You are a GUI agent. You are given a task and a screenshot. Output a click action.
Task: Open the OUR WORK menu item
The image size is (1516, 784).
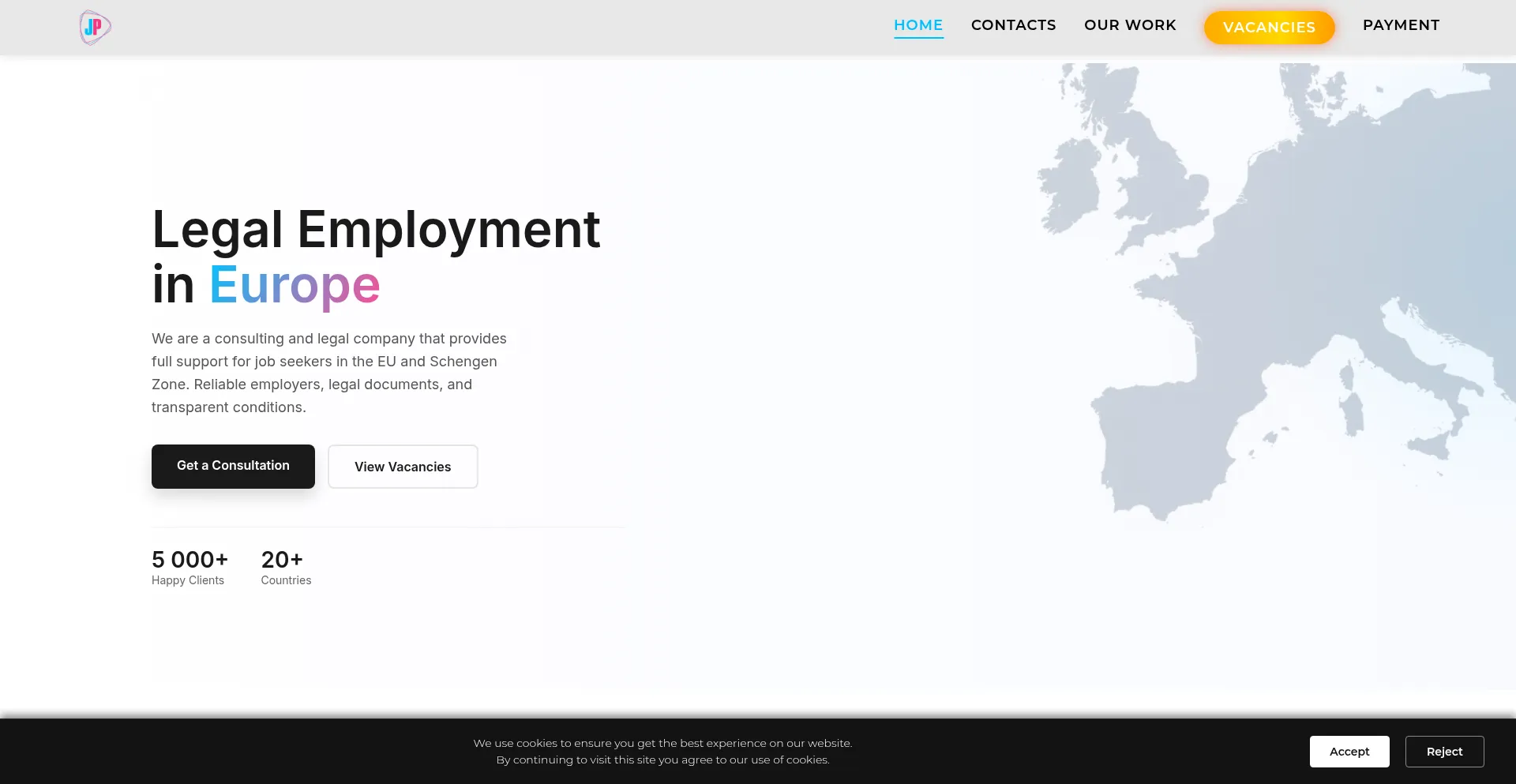1130,25
